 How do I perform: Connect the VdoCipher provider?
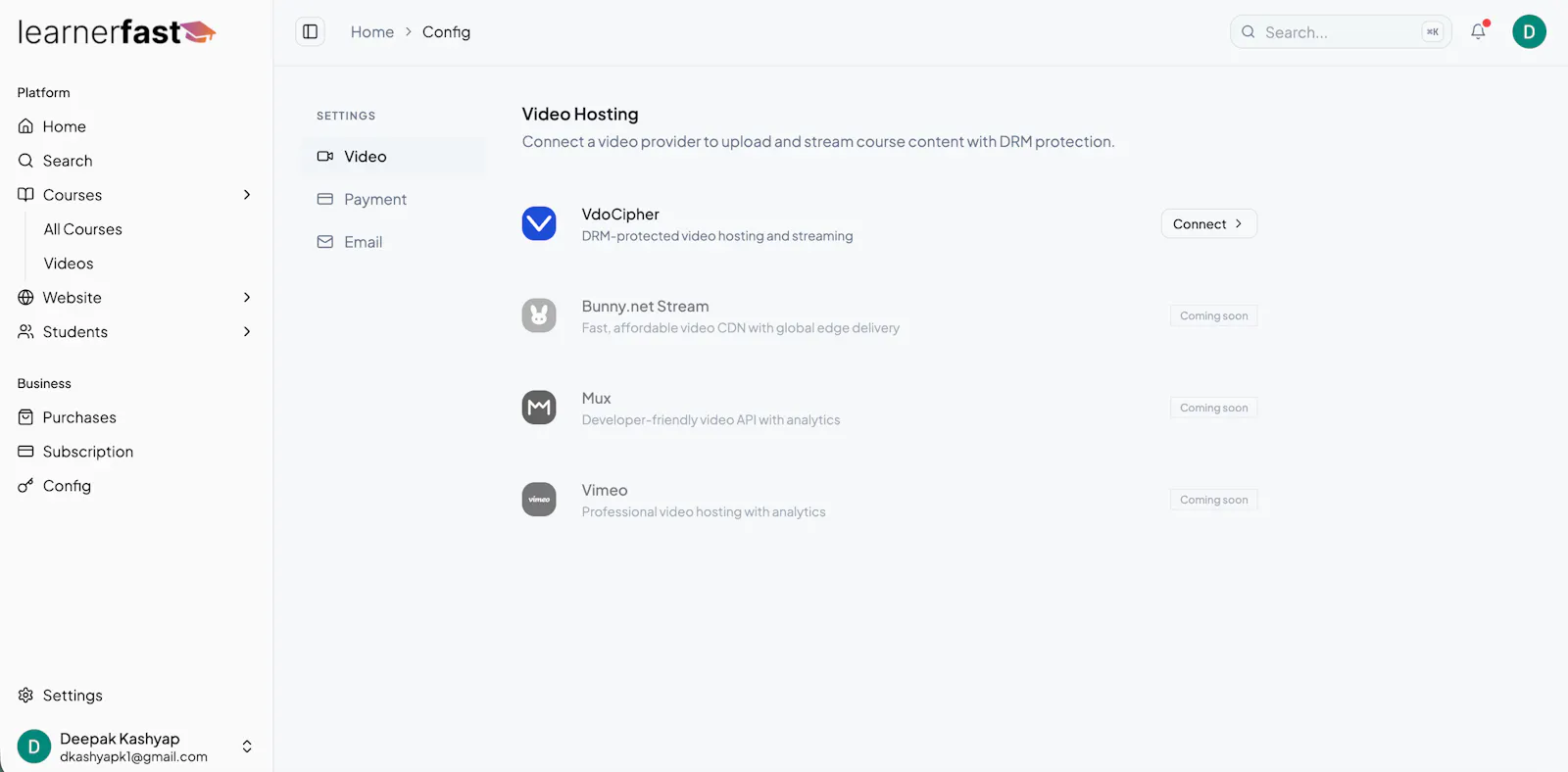coord(1208,223)
